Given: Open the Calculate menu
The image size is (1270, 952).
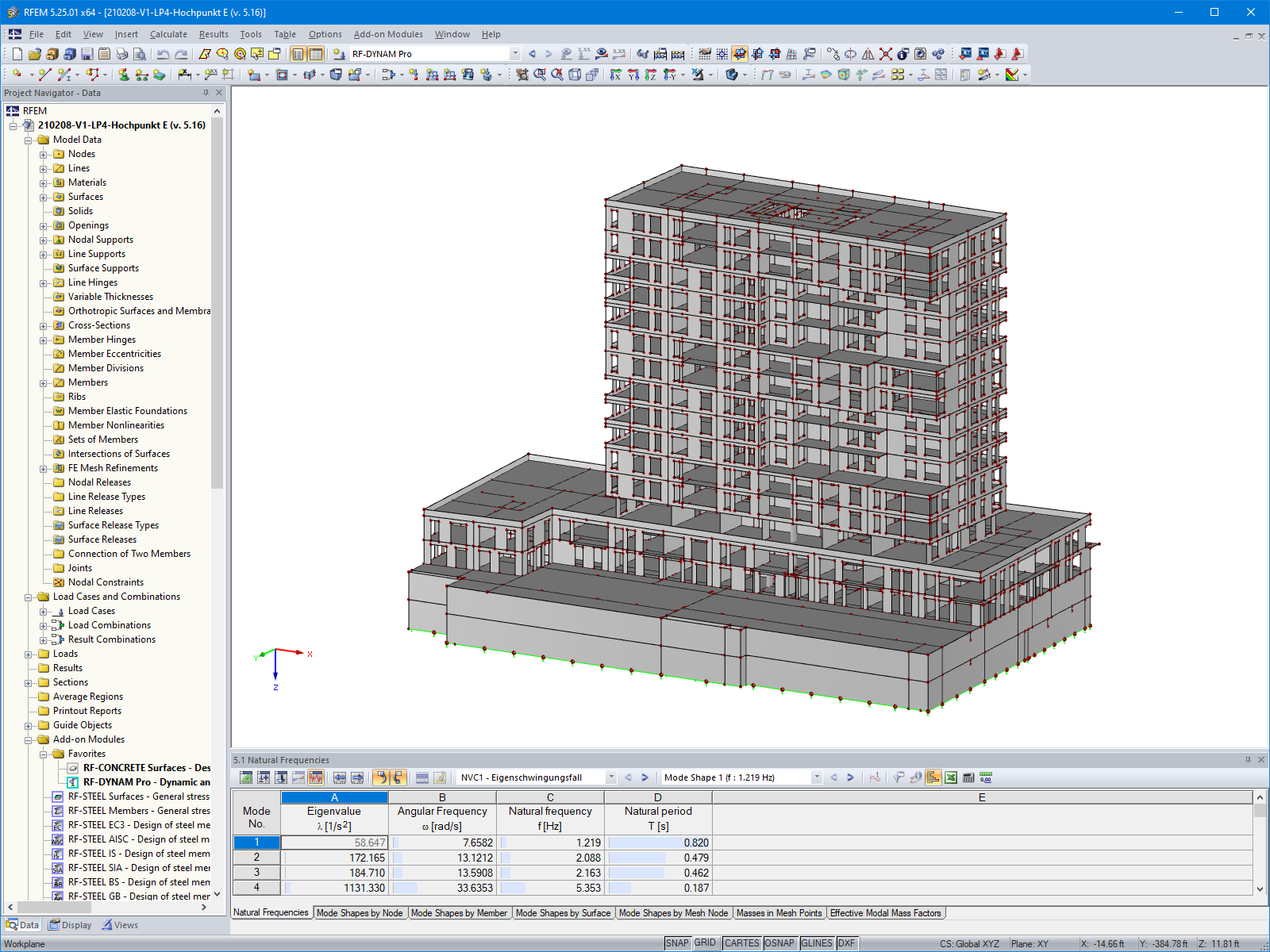Looking at the screenshot, I should (x=167, y=34).
